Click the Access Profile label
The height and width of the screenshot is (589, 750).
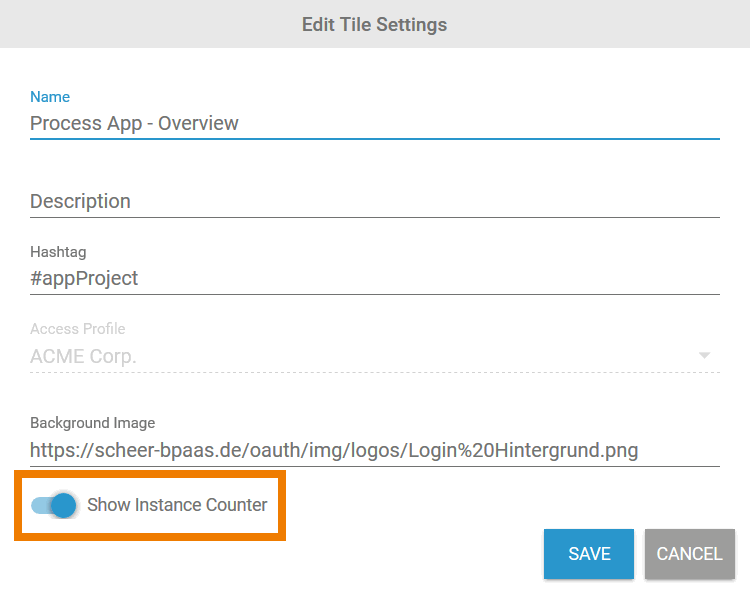point(78,329)
